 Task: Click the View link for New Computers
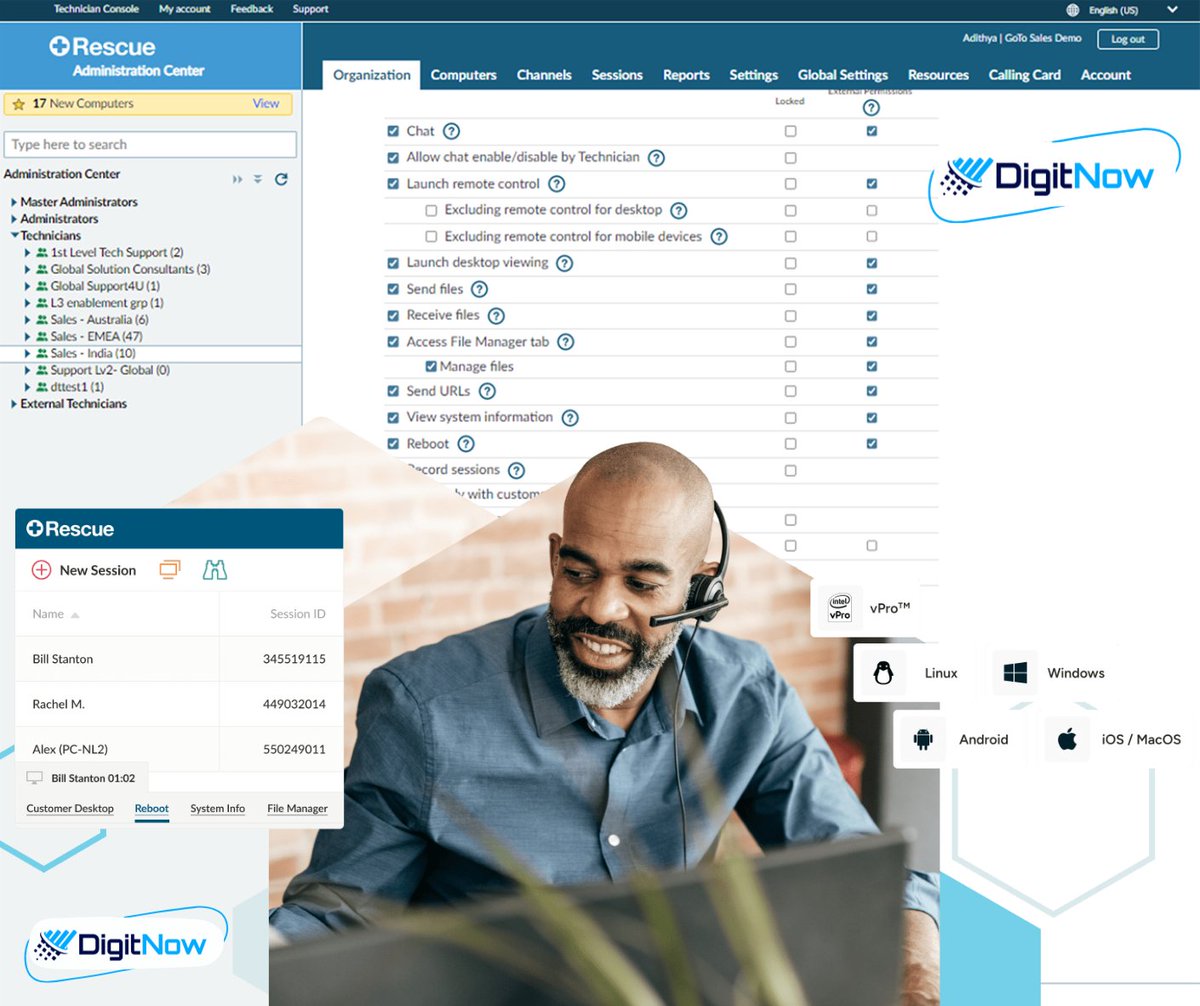pos(266,103)
